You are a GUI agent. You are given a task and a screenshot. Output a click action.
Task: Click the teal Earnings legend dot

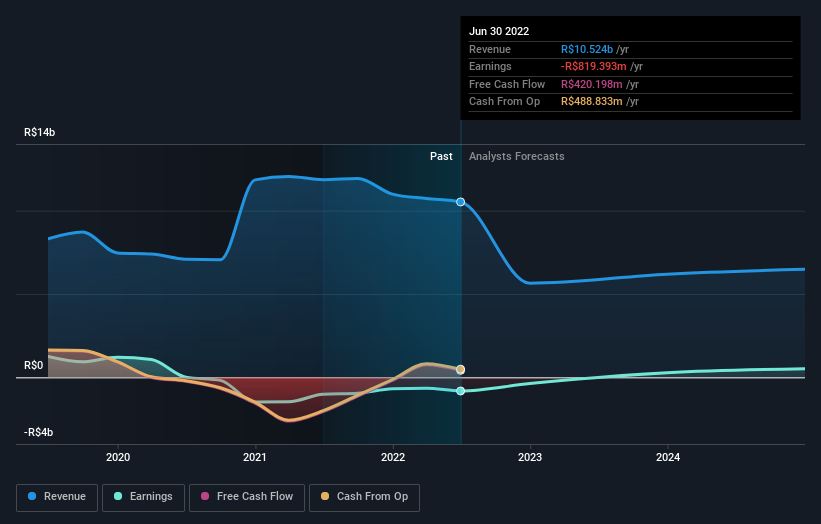118,496
